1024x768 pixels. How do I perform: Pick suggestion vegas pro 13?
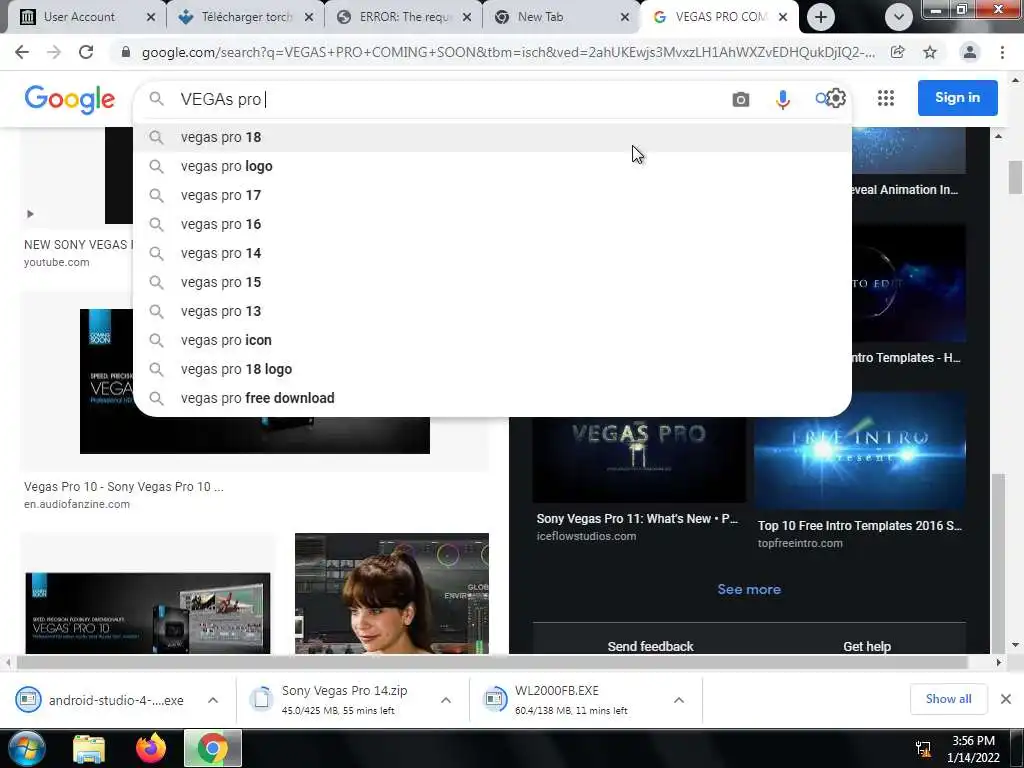click(492, 311)
